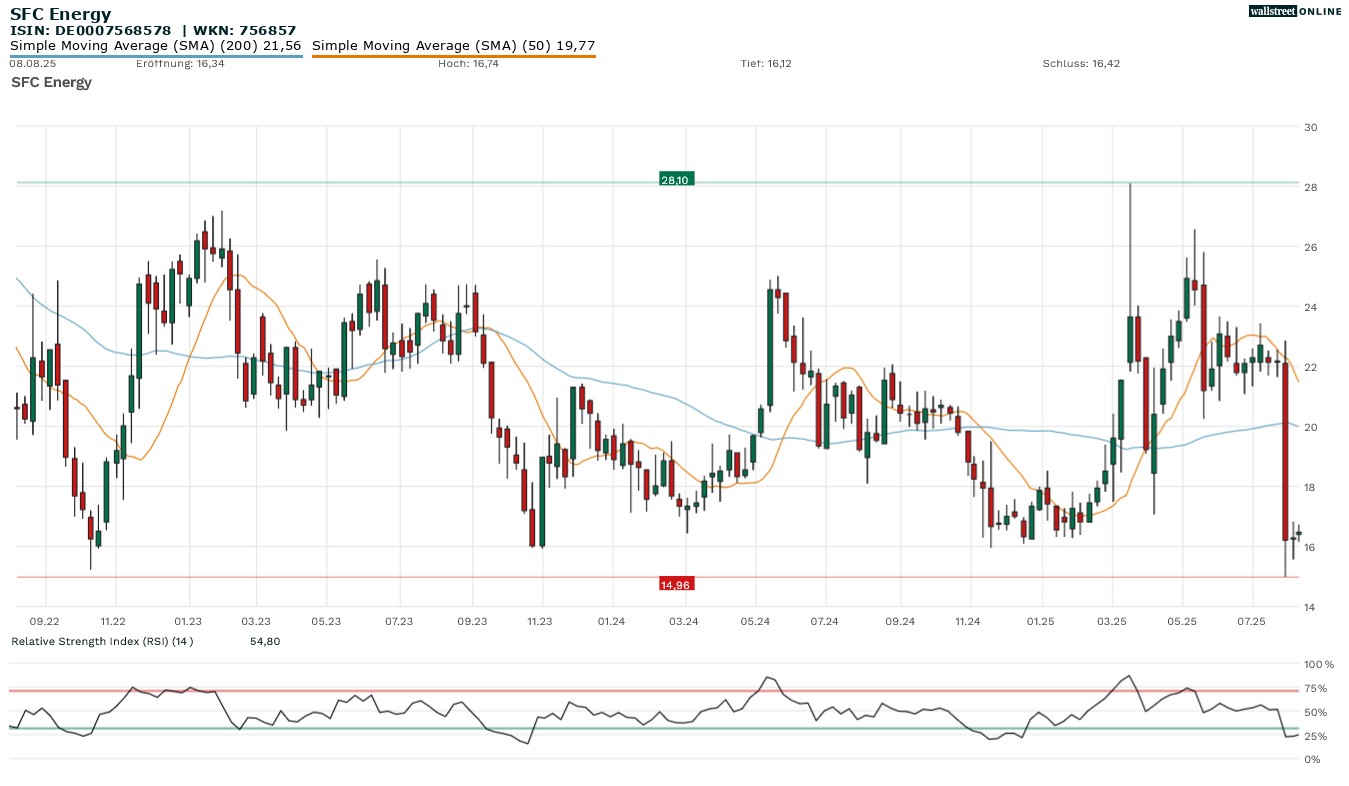Click the wallstreet ONLINE logo
The width and height of the screenshot is (1349, 786).
(1295, 11)
